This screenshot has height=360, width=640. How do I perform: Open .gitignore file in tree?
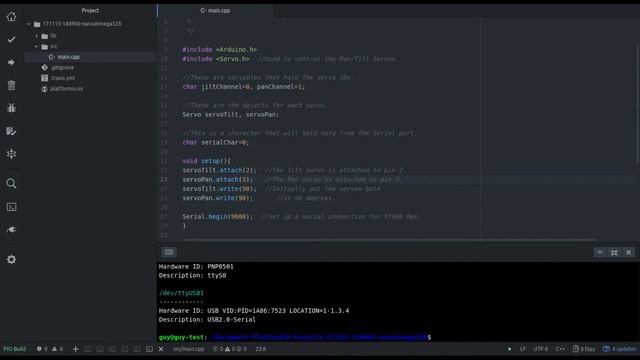tap(62, 68)
